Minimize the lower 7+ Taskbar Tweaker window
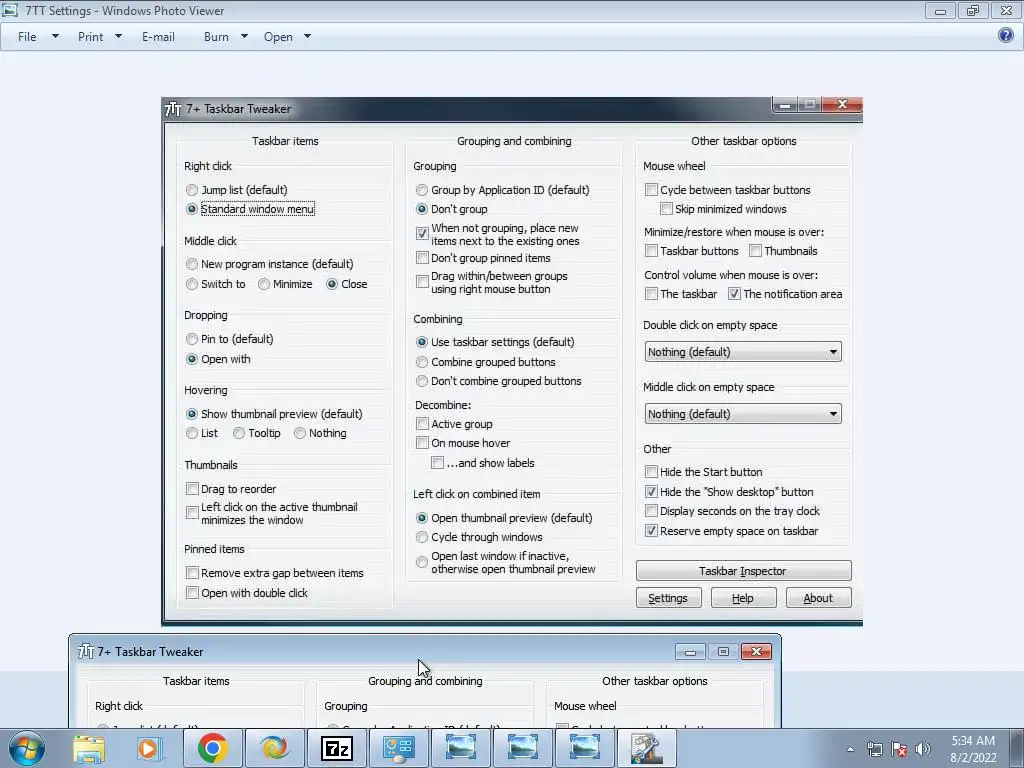 pyautogui.click(x=690, y=652)
